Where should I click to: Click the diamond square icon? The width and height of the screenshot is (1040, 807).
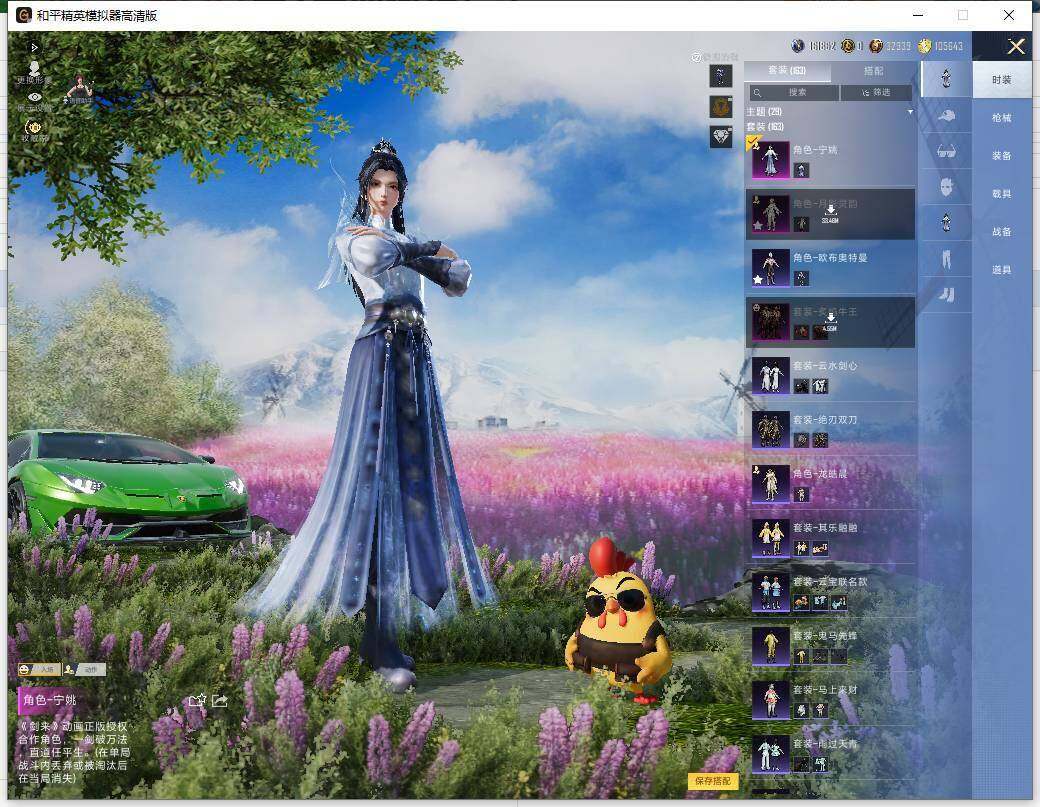coord(720,137)
